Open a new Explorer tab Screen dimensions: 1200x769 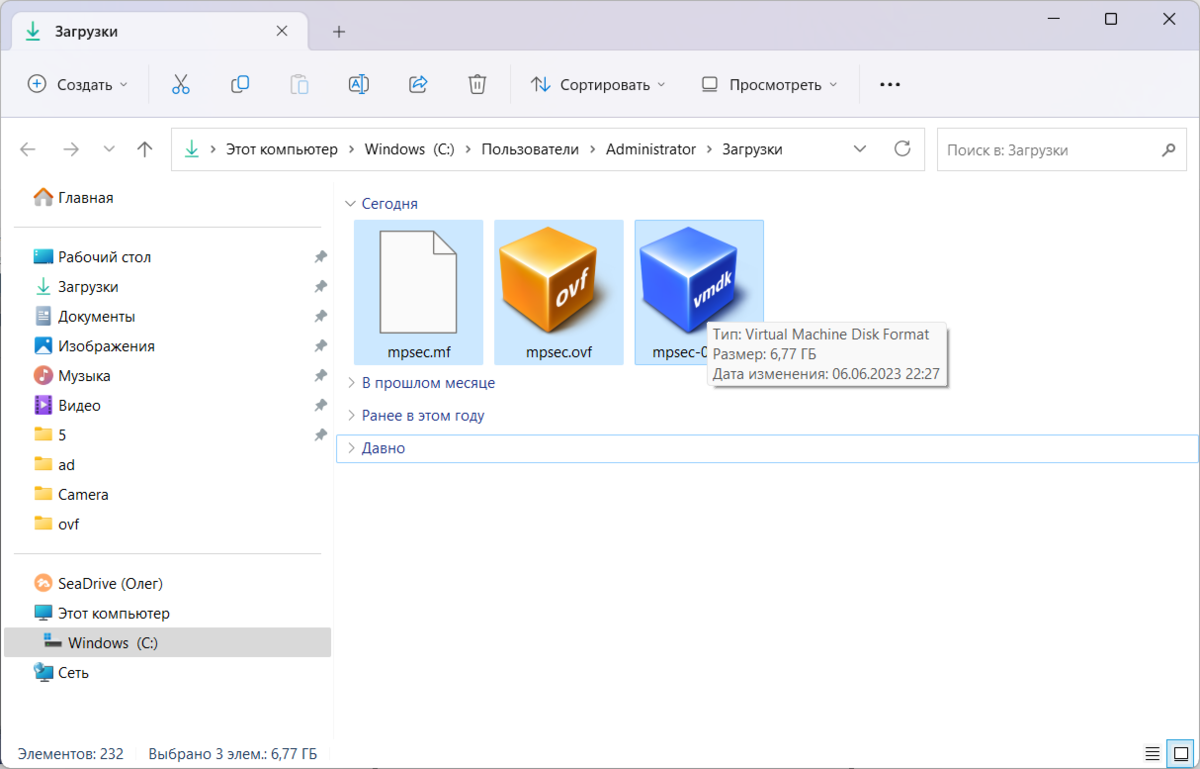(338, 31)
